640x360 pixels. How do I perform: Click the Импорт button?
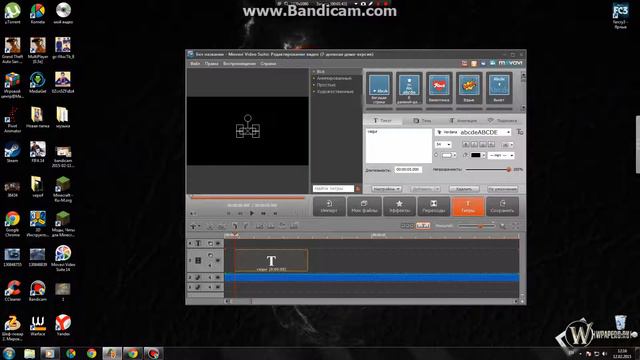(x=329, y=207)
